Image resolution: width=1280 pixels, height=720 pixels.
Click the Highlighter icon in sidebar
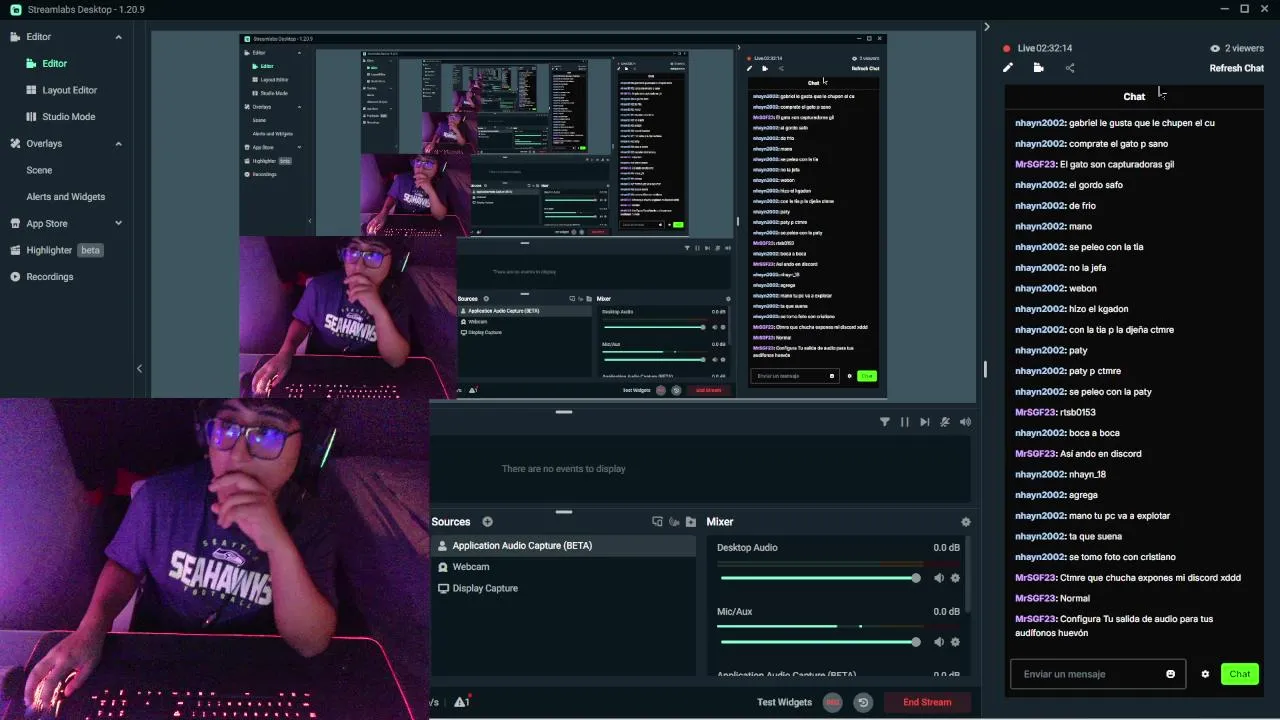point(15,250)
